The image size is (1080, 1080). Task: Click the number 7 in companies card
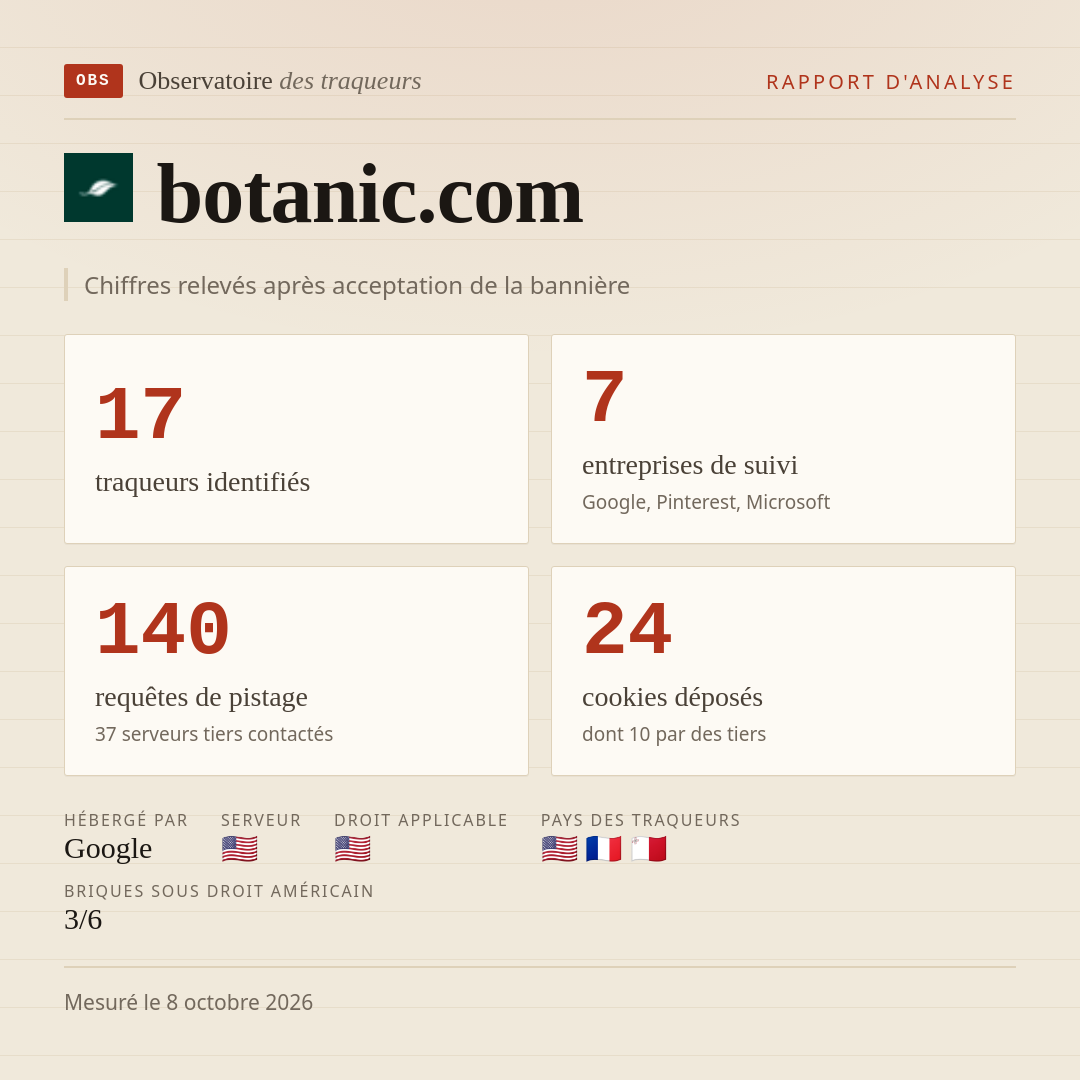[x=604, y=397]
